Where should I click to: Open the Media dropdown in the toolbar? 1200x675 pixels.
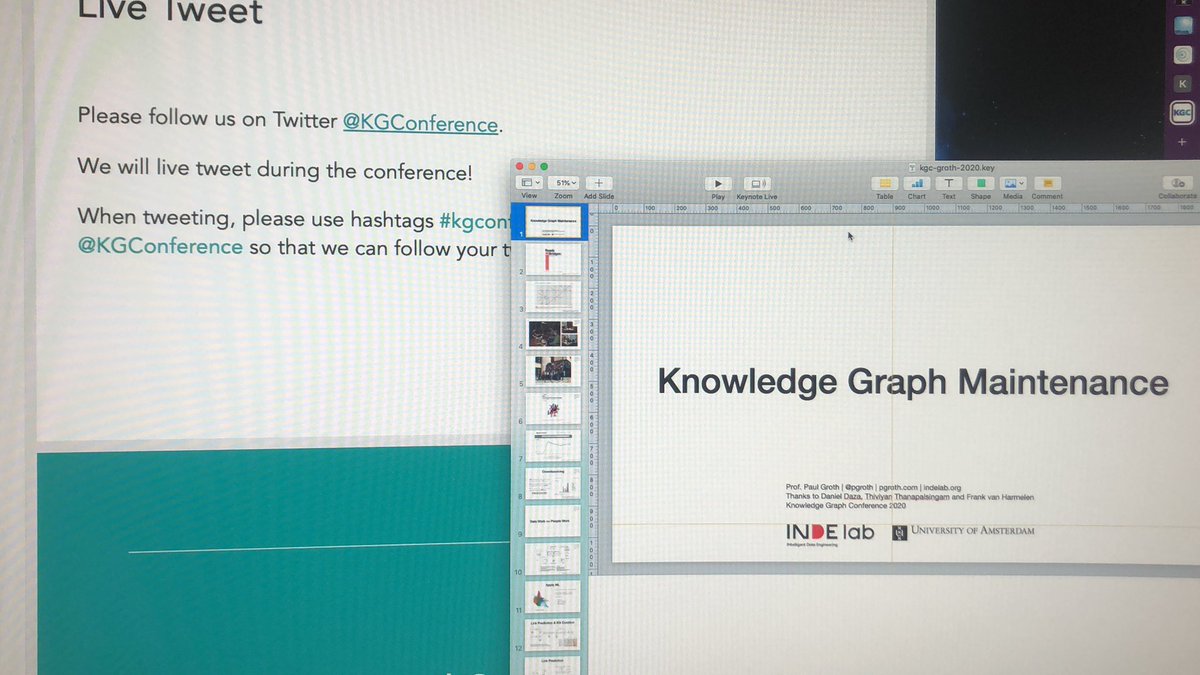tap(1014, 184)
